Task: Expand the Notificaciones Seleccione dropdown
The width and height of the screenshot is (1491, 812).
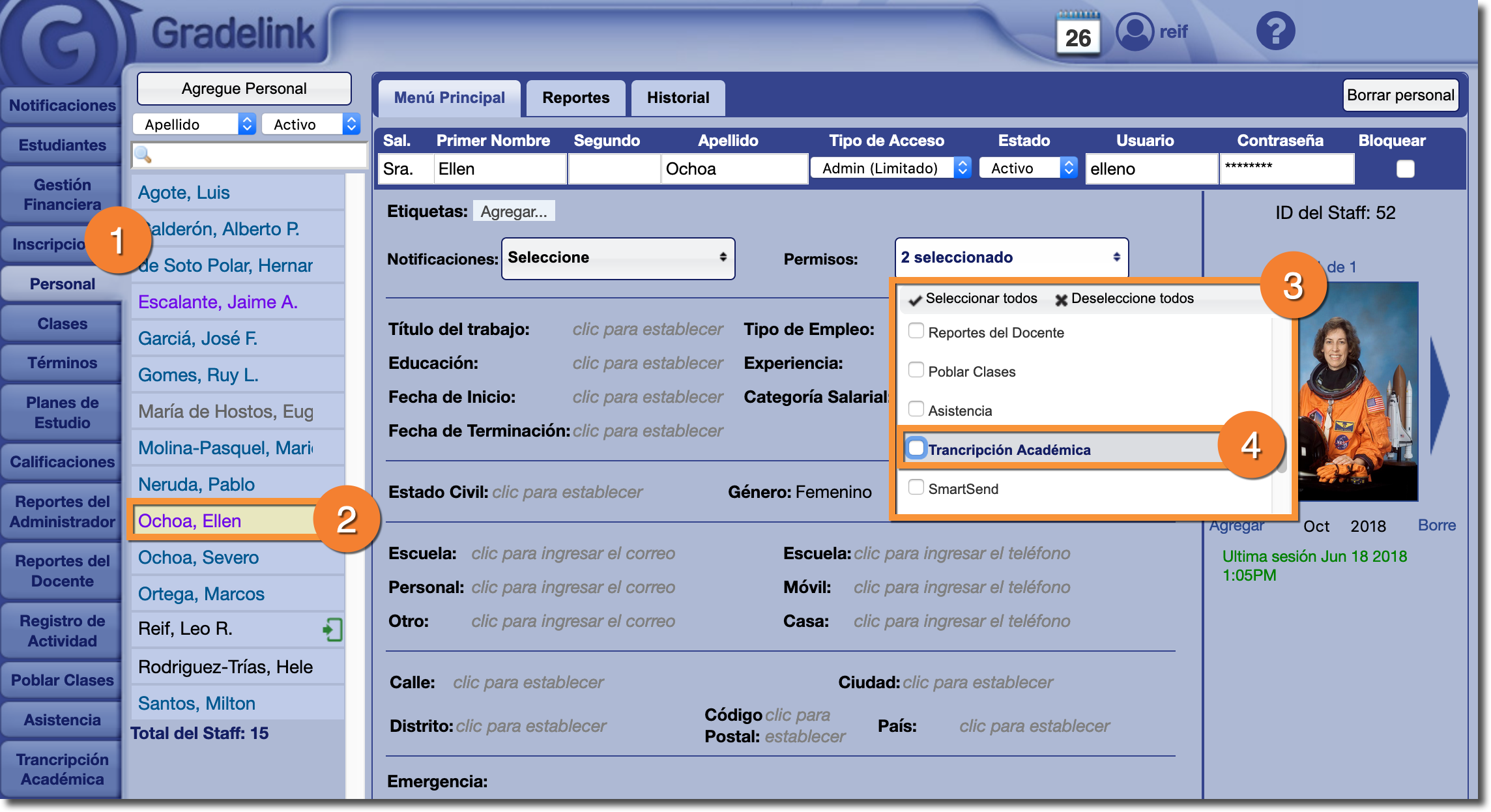Action: pos(617,258)
